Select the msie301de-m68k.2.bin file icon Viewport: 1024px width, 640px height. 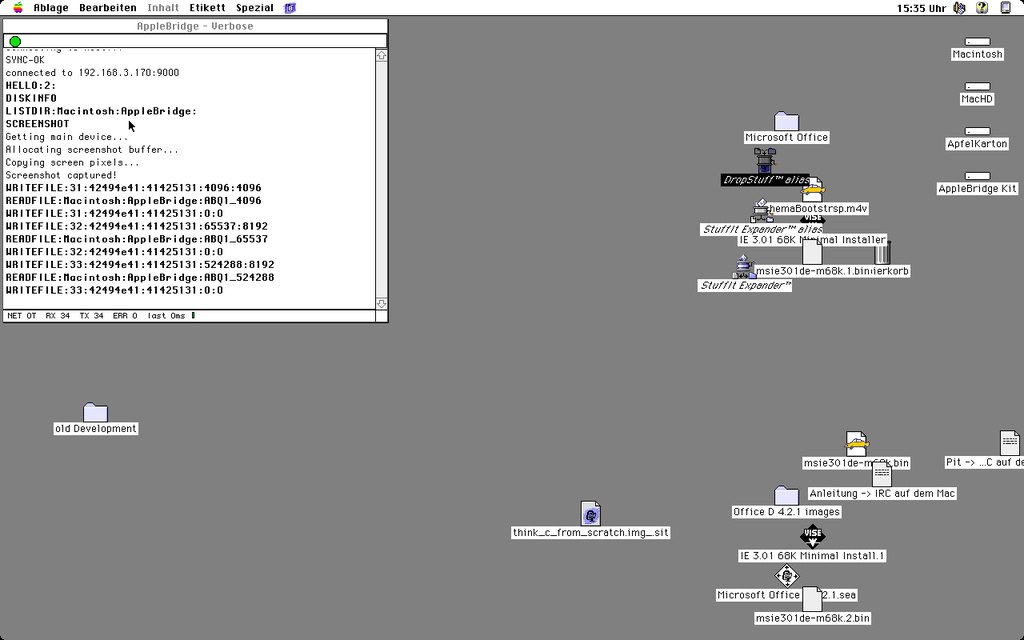[x=812, y=599]
